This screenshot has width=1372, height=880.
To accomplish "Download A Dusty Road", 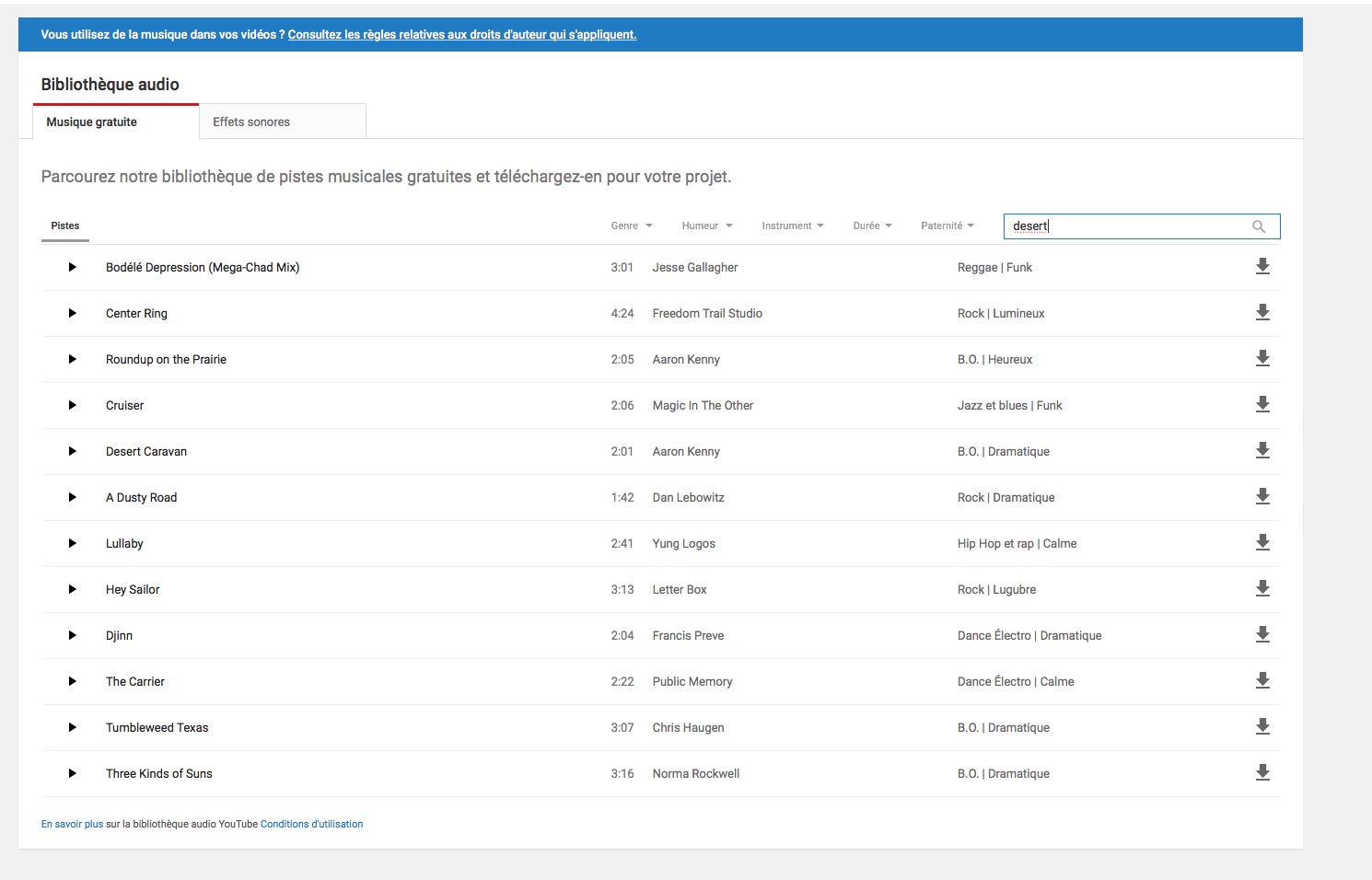I will click(1262, 496).
